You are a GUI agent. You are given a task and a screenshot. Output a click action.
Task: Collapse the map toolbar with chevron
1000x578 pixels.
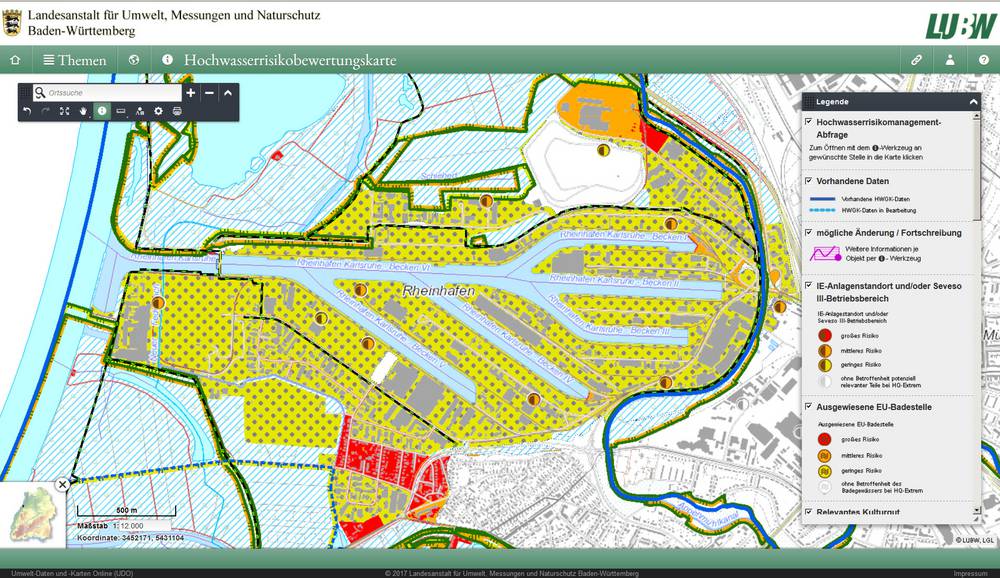(x=228, y=93)
